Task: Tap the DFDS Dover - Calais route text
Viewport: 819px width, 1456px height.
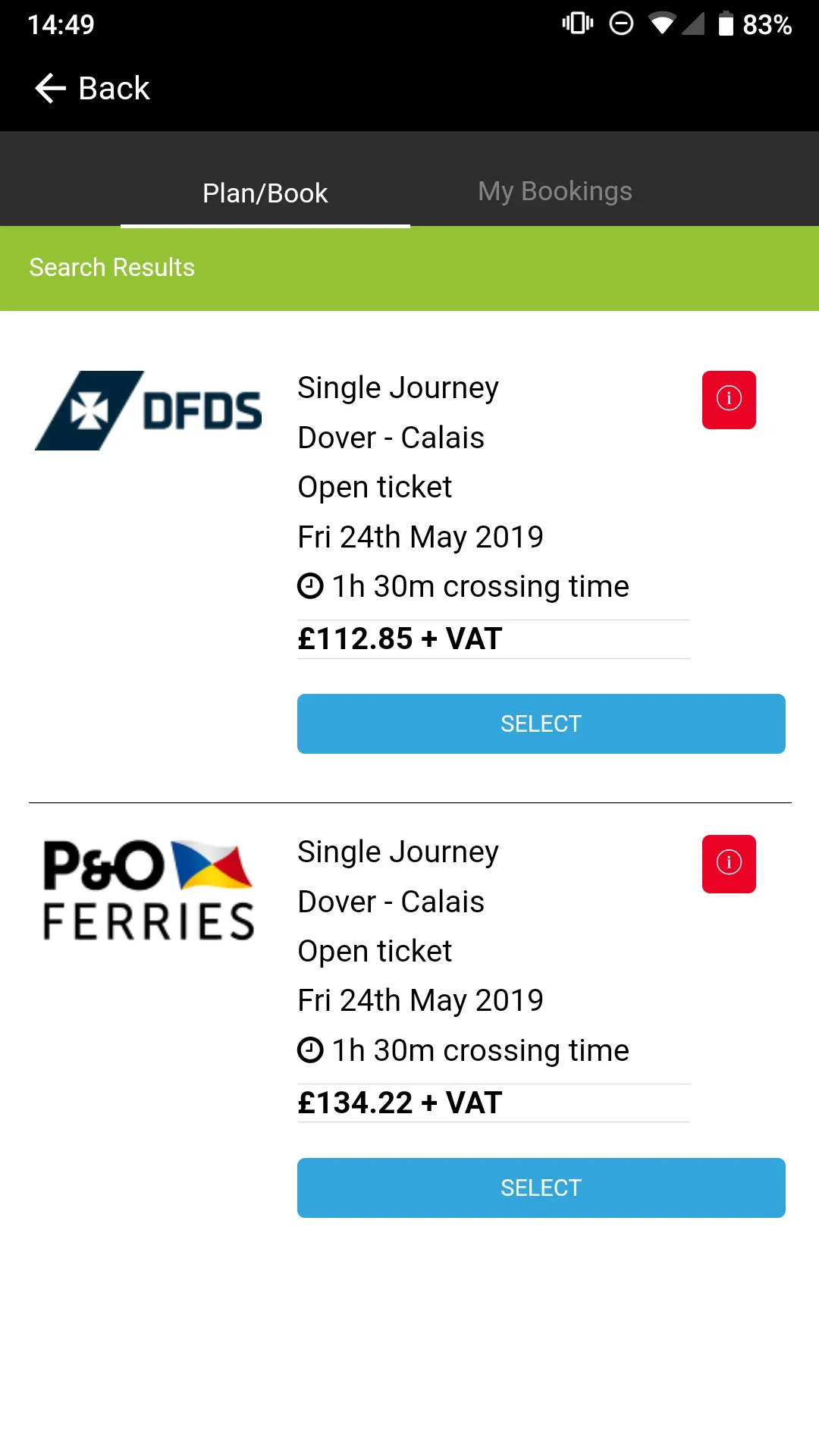Action: click(391, 438)
